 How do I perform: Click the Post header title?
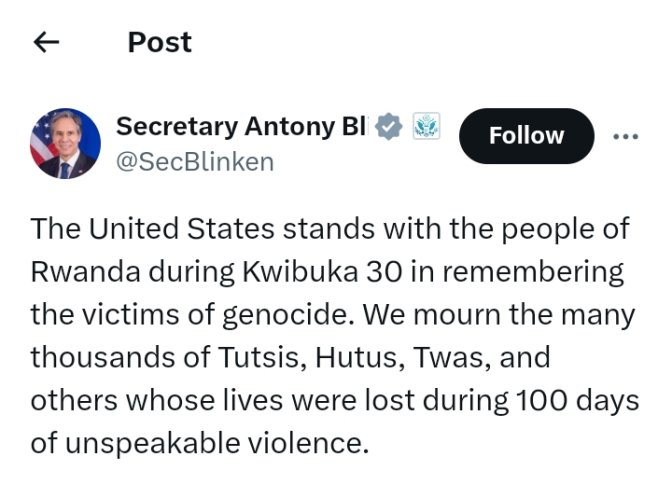pyautogui.click(x=159, y=42)
